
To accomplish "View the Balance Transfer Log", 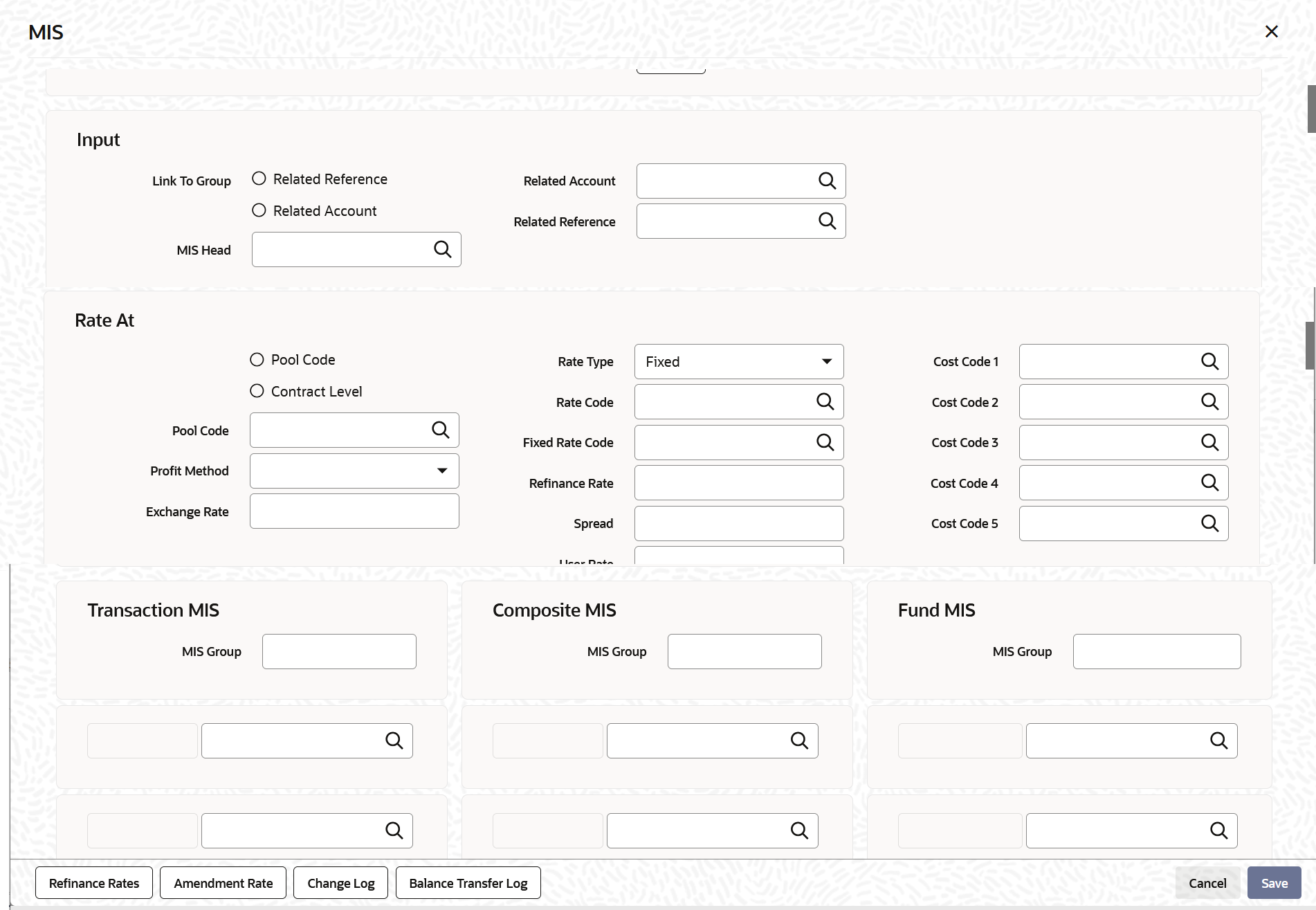I will [x=468, y=882].
